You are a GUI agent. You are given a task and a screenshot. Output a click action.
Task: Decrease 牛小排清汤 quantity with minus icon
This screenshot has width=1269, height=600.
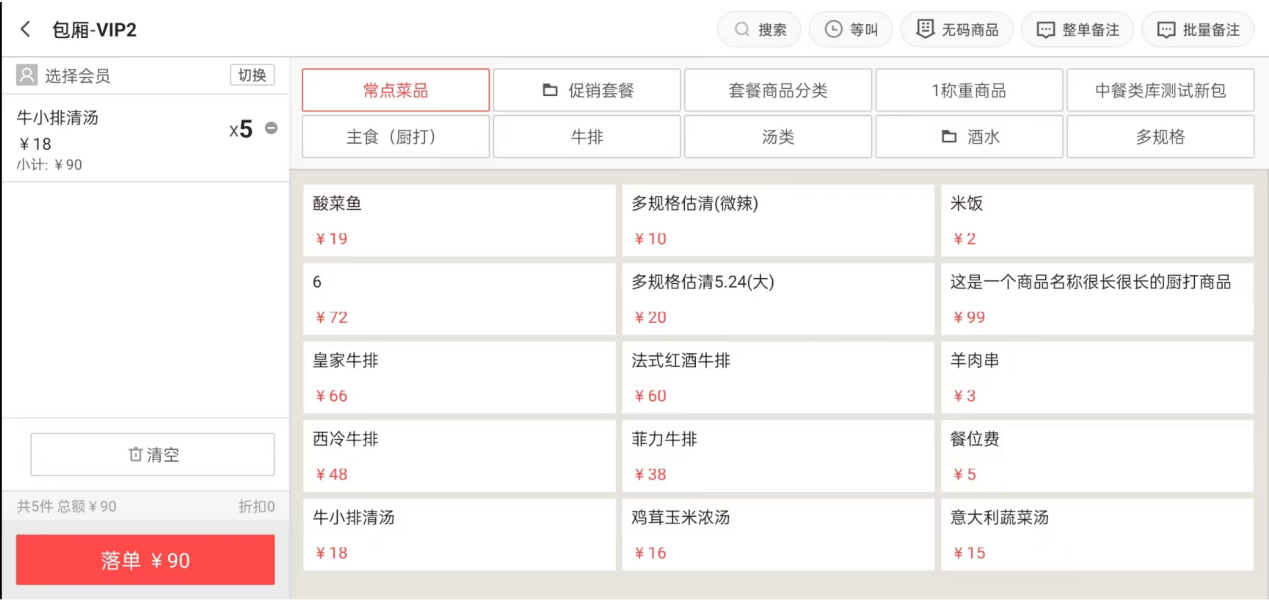tap(271, 129)
